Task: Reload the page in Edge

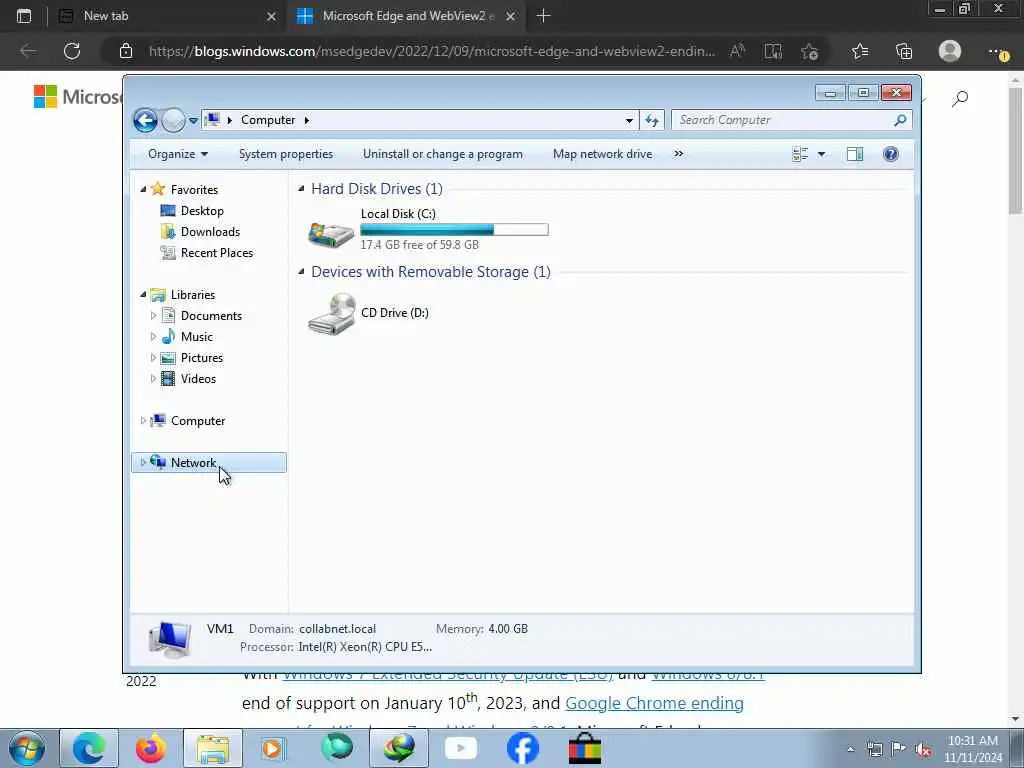Action: click(72, 51)
